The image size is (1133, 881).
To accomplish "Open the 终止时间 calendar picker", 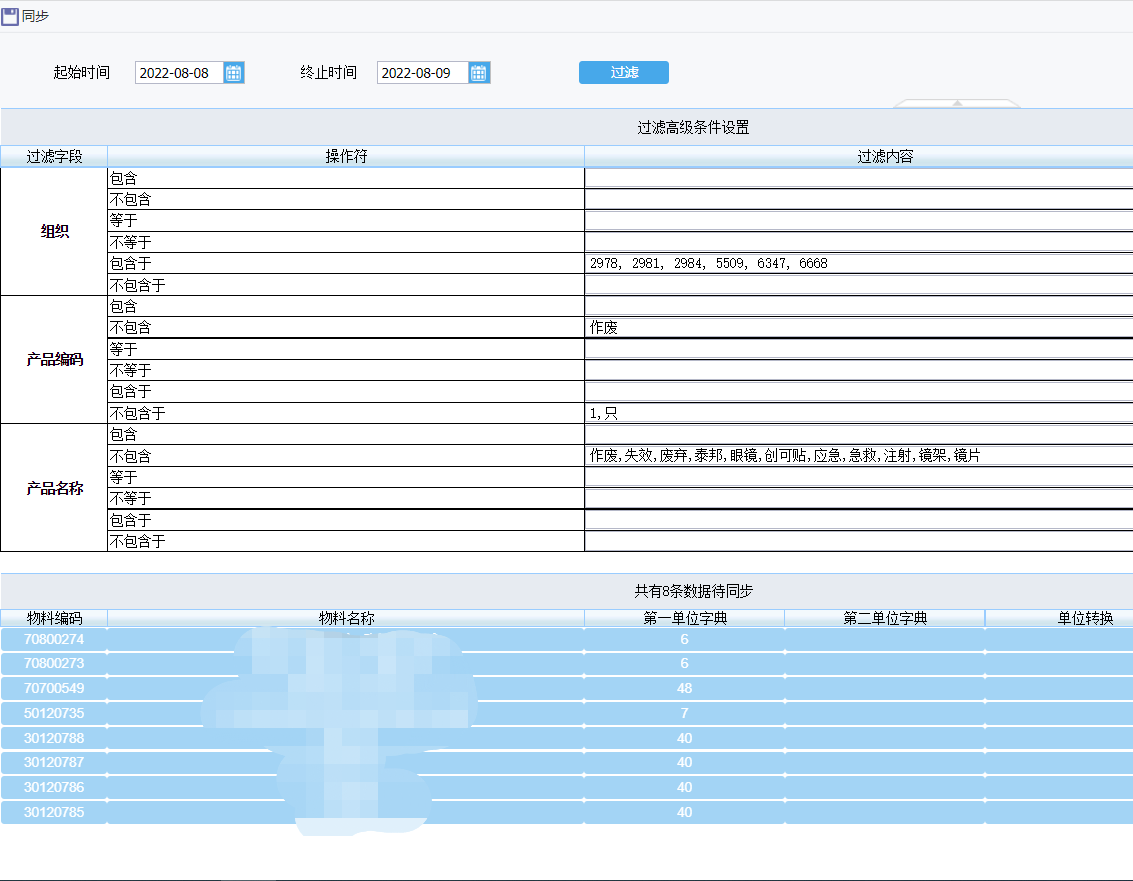I will pyautogui.click(x=478, y=72).
